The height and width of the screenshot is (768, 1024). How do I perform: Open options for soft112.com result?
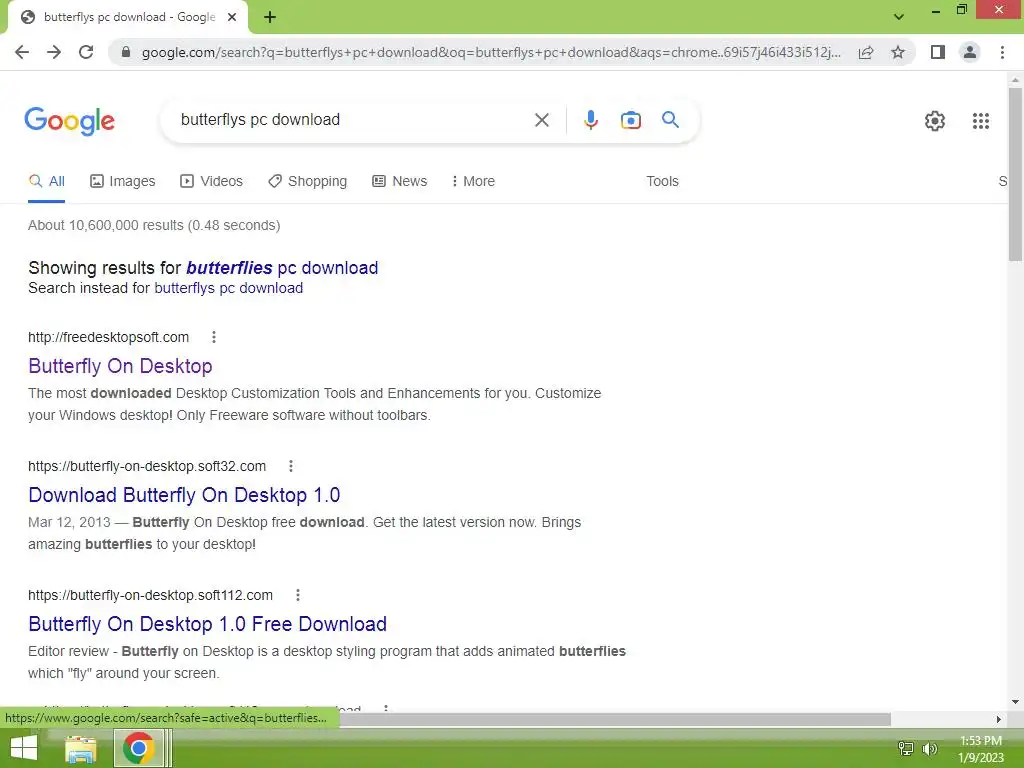click(298, 595)
